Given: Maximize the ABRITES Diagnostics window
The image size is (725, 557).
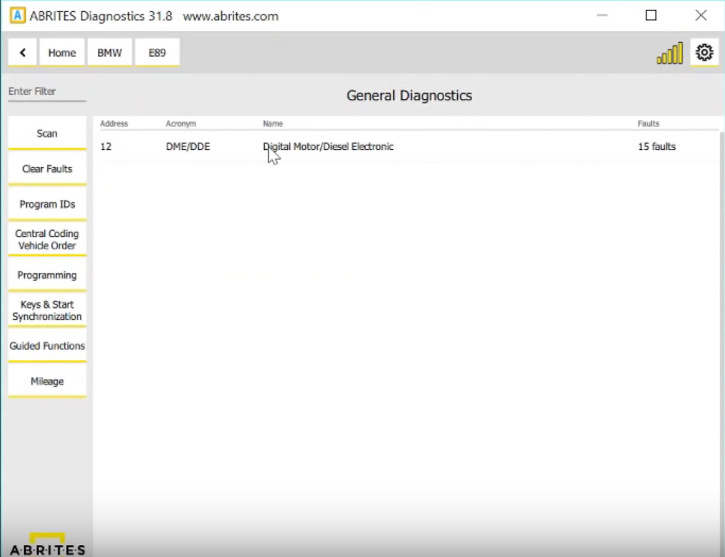Looking at the screenshot, I should click(651, 15).
